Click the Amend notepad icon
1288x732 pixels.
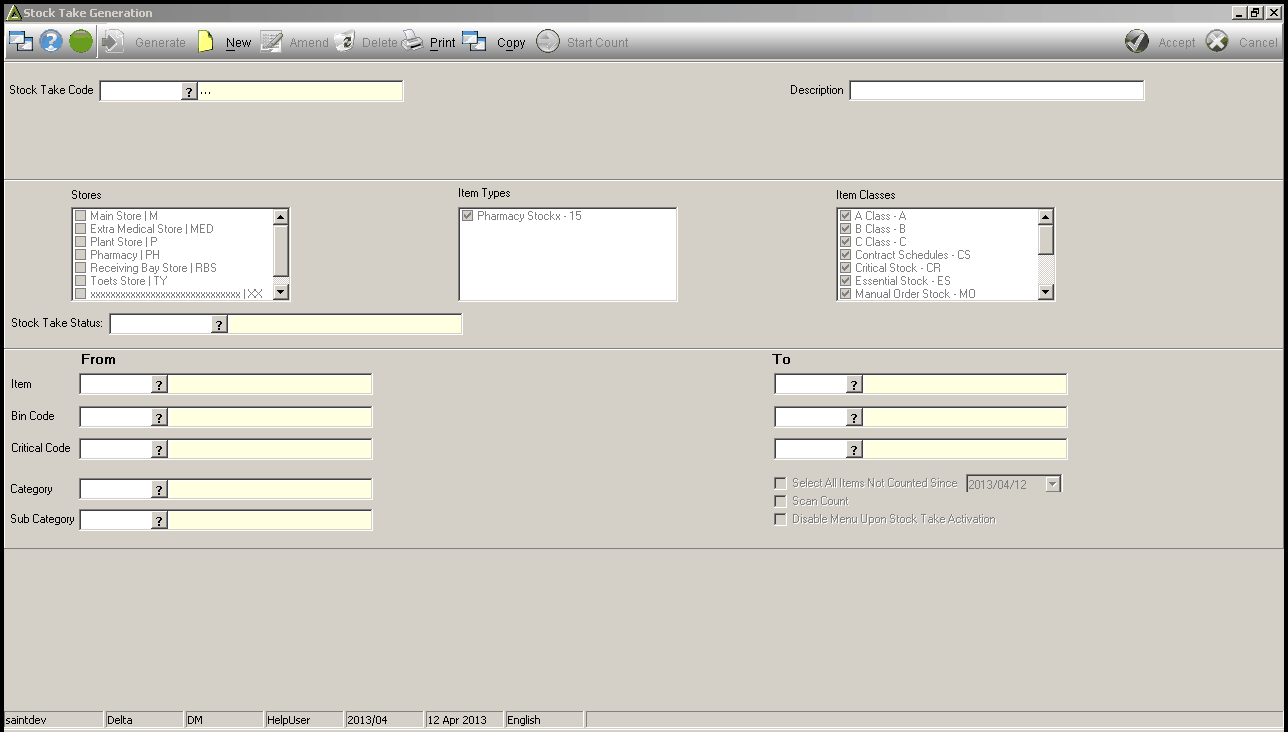coord(271,42)
